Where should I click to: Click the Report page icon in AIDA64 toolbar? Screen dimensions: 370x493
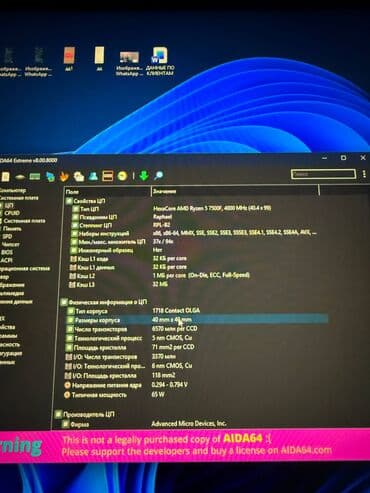pyautogui.click(x=5, y=176)
